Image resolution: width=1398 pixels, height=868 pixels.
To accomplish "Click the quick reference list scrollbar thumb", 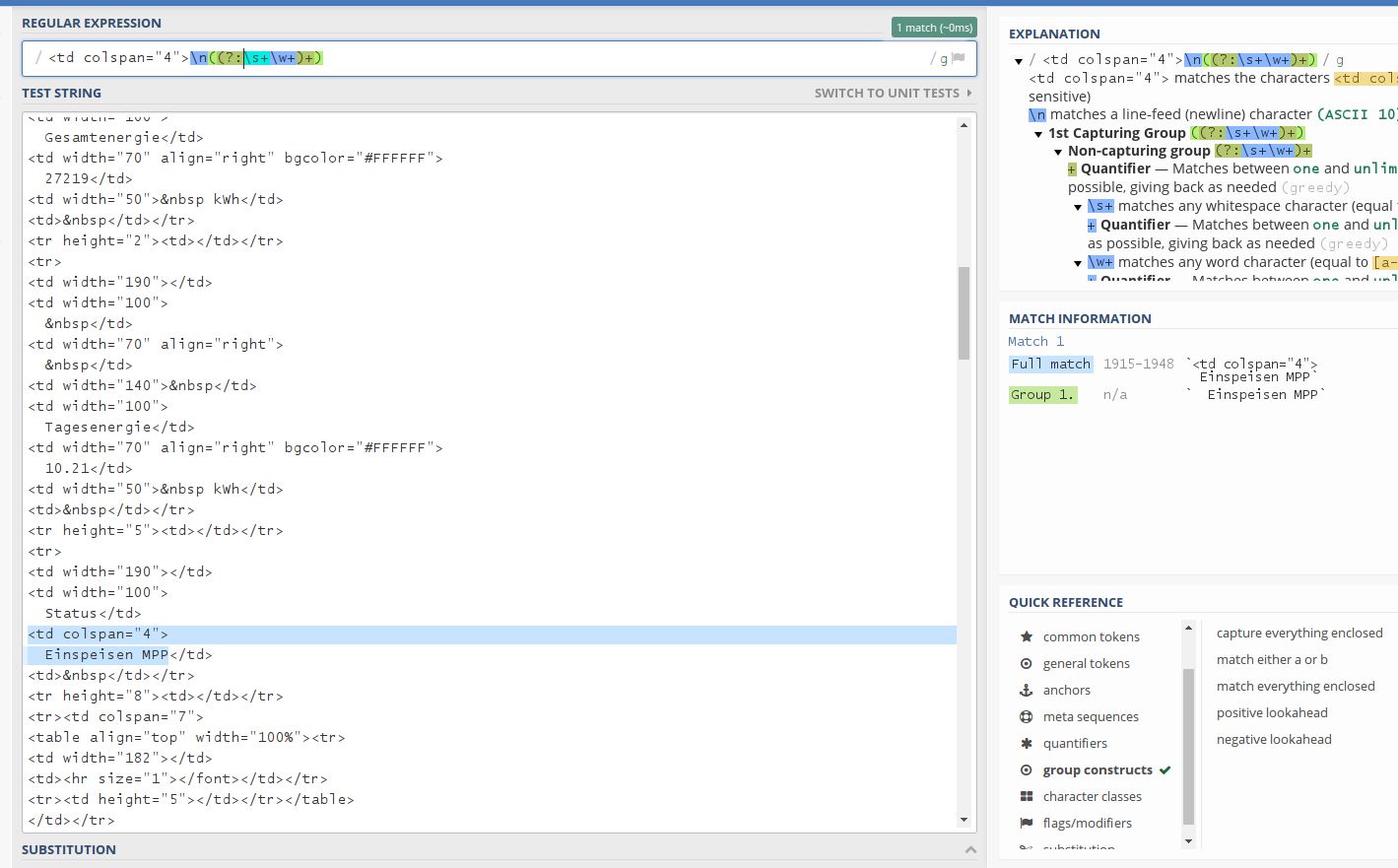I will point(1188,746).
